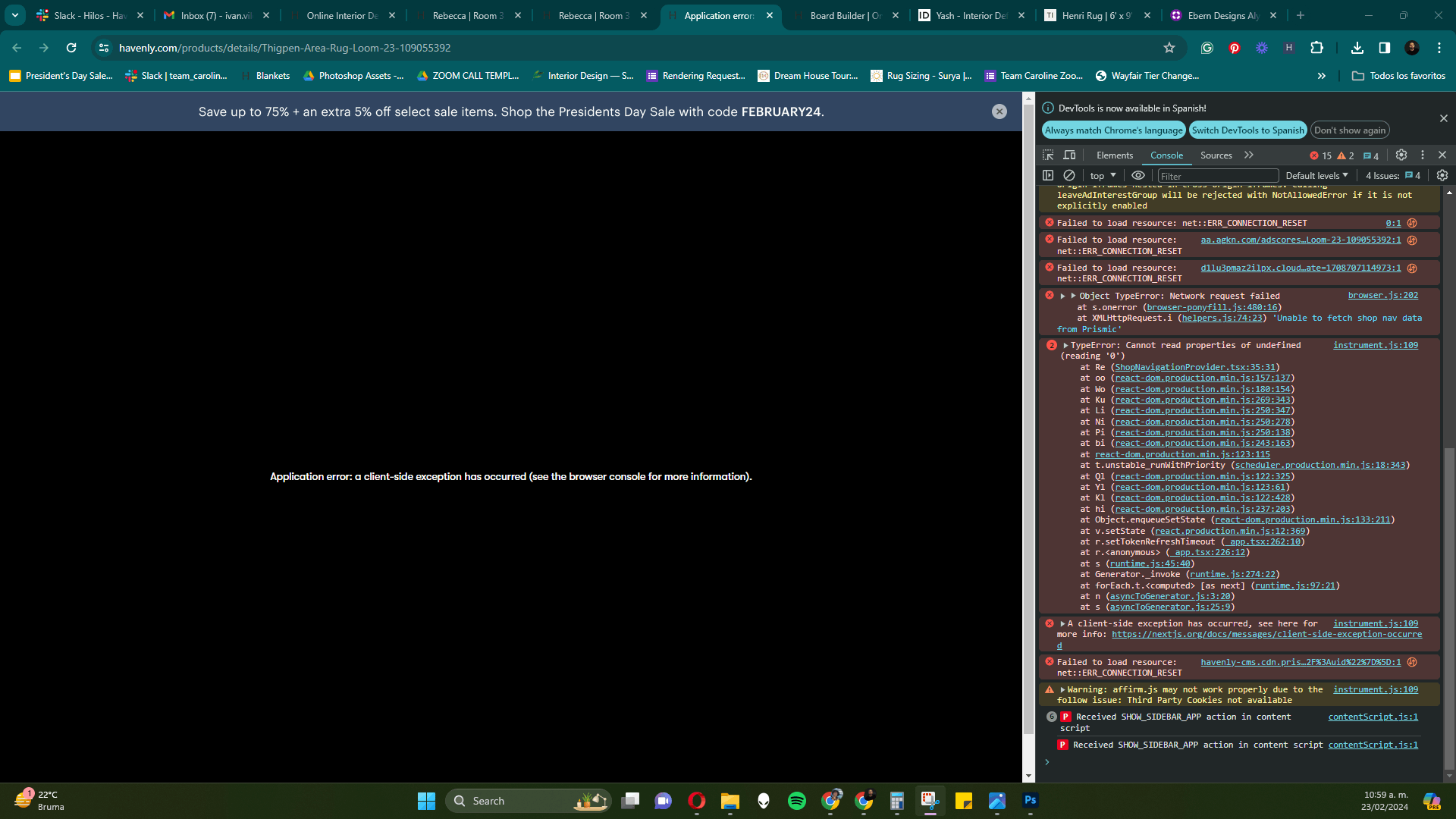Click Switch DevTools to Spanish button
The image size is (1456, 819).
[x=1247, y=130]
